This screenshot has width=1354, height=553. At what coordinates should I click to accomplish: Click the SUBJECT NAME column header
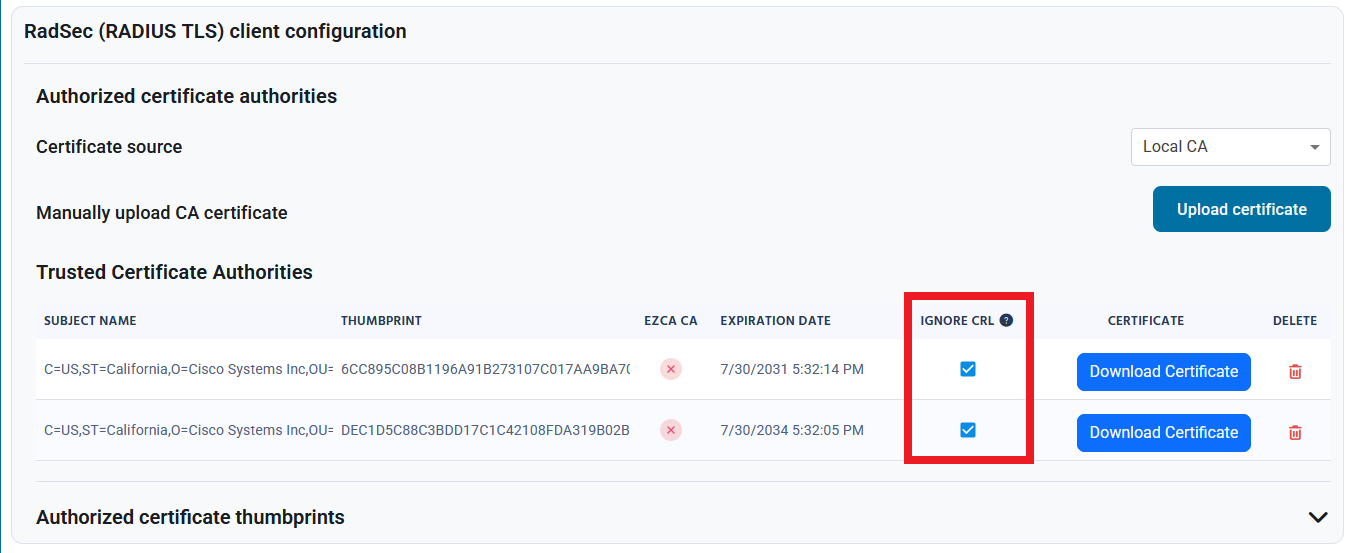[x=90, y=321]
